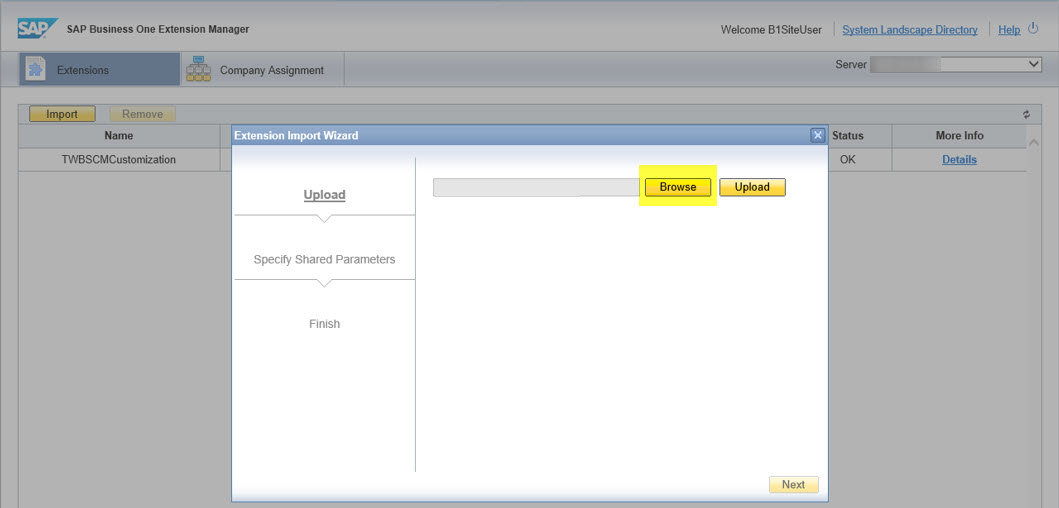
Task: Open the Details link for TWBSCMCustomization
Action: [x=959, y=159]
